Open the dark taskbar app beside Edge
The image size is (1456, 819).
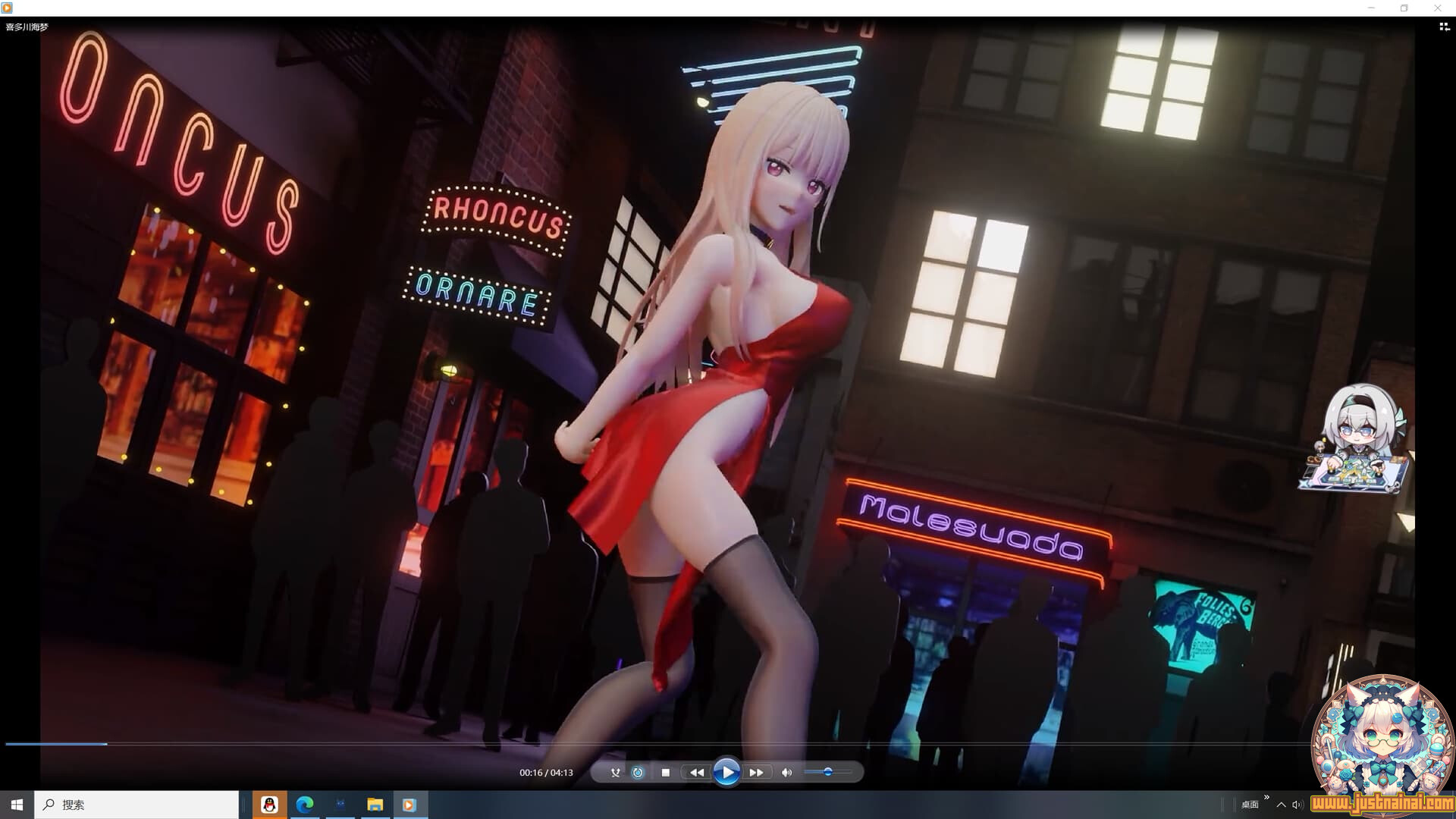[340, 805]
